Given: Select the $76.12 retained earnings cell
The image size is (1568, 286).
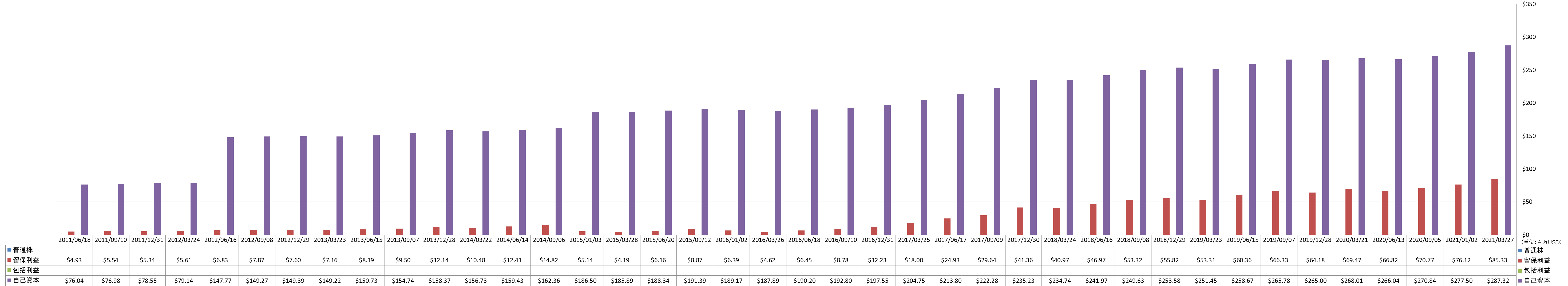Looking at the screenshot, I should (x=1462, y=260).
